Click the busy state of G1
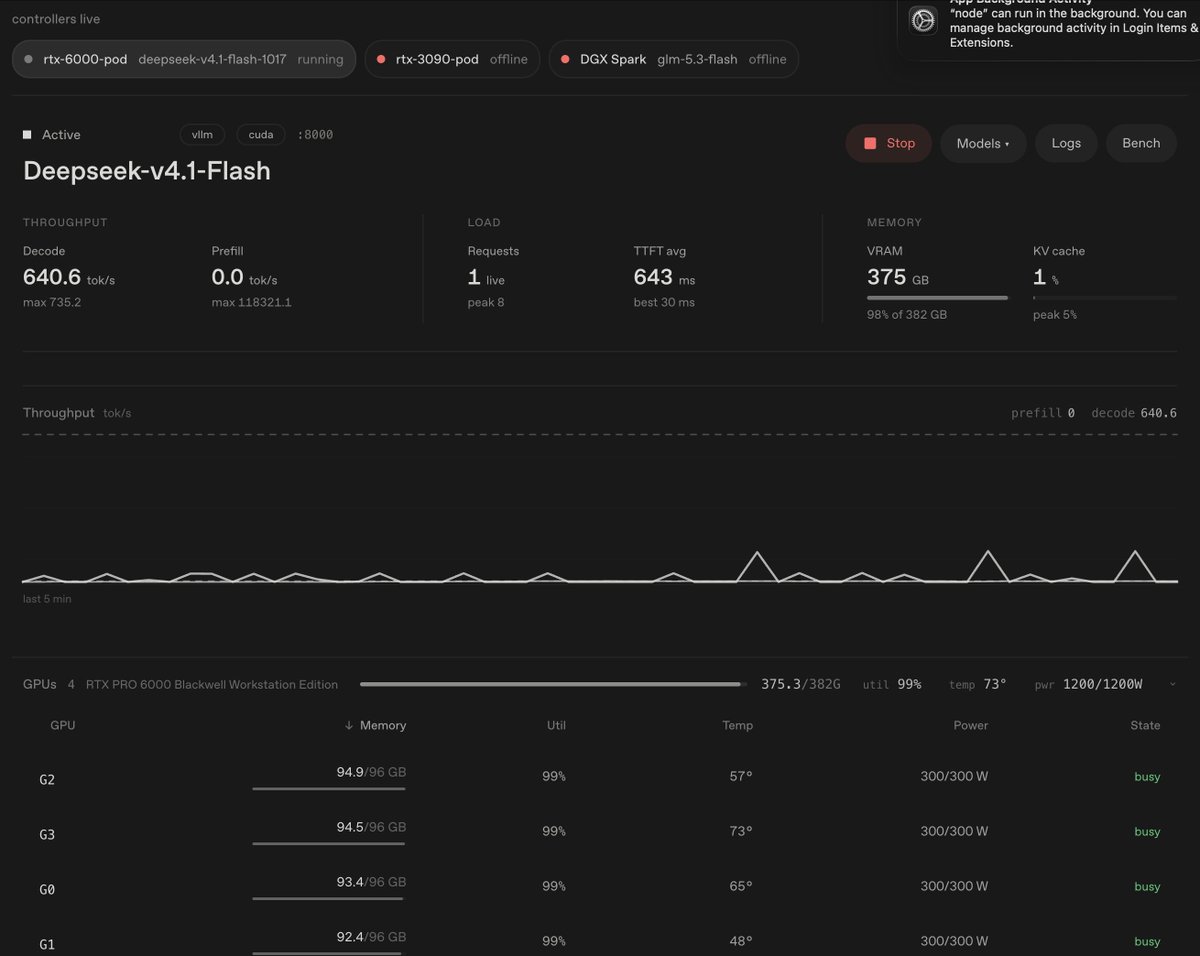Viewport: 1200px width, 956px height. pos(1147,941)
